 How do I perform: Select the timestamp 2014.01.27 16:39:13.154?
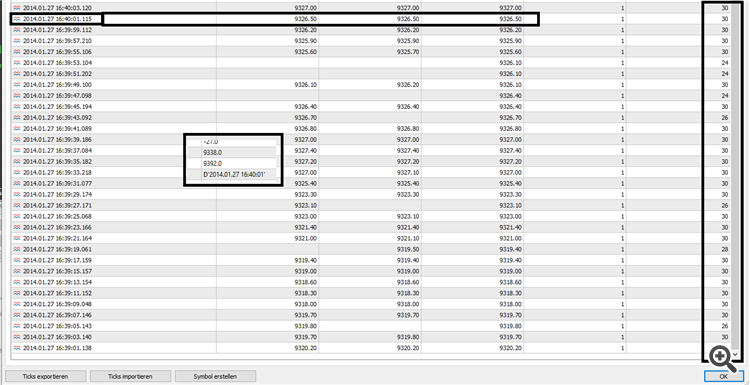(x=57, y=282)
